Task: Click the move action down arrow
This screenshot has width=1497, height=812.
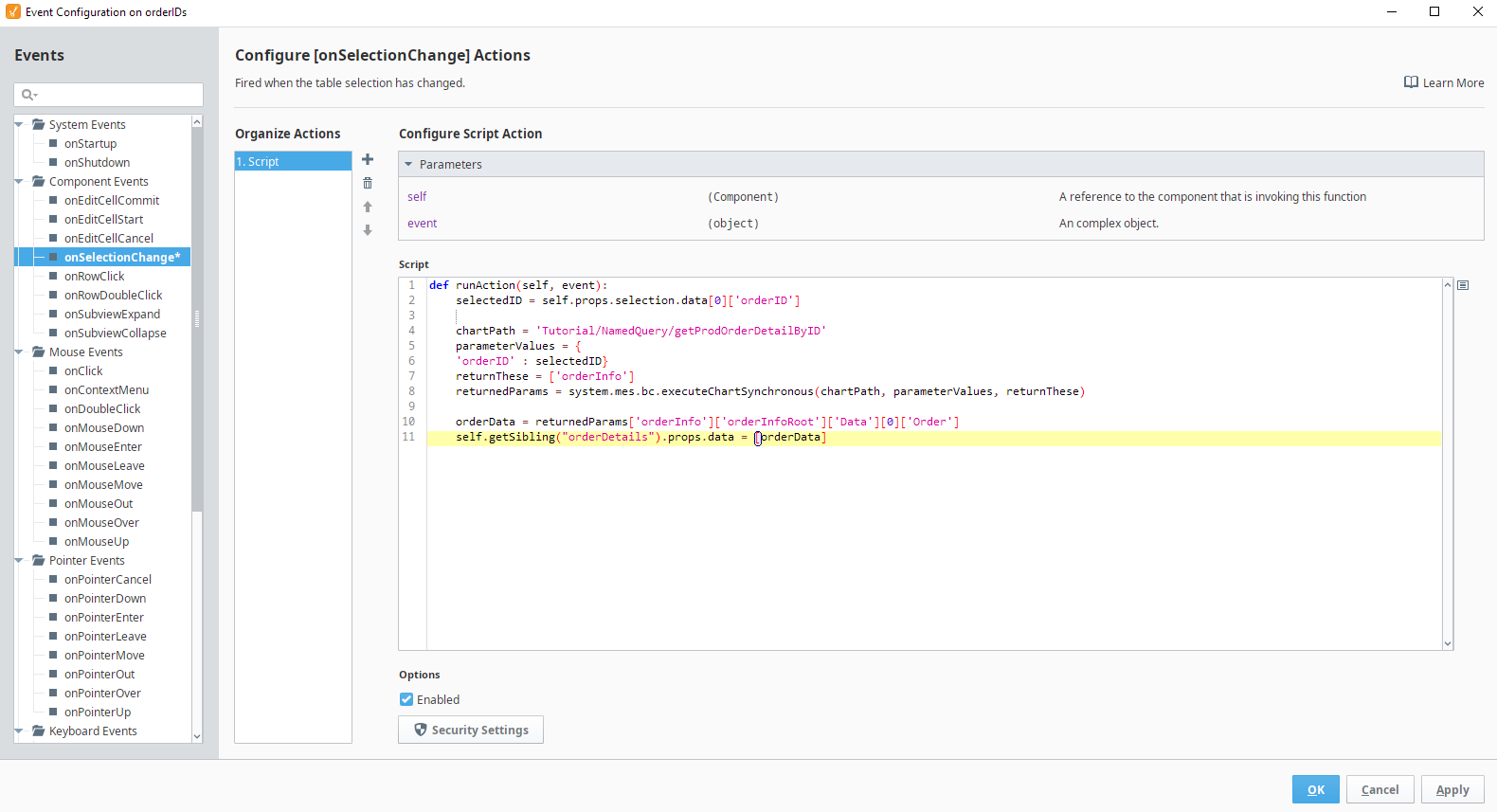Action: click(x=368, y=230)
